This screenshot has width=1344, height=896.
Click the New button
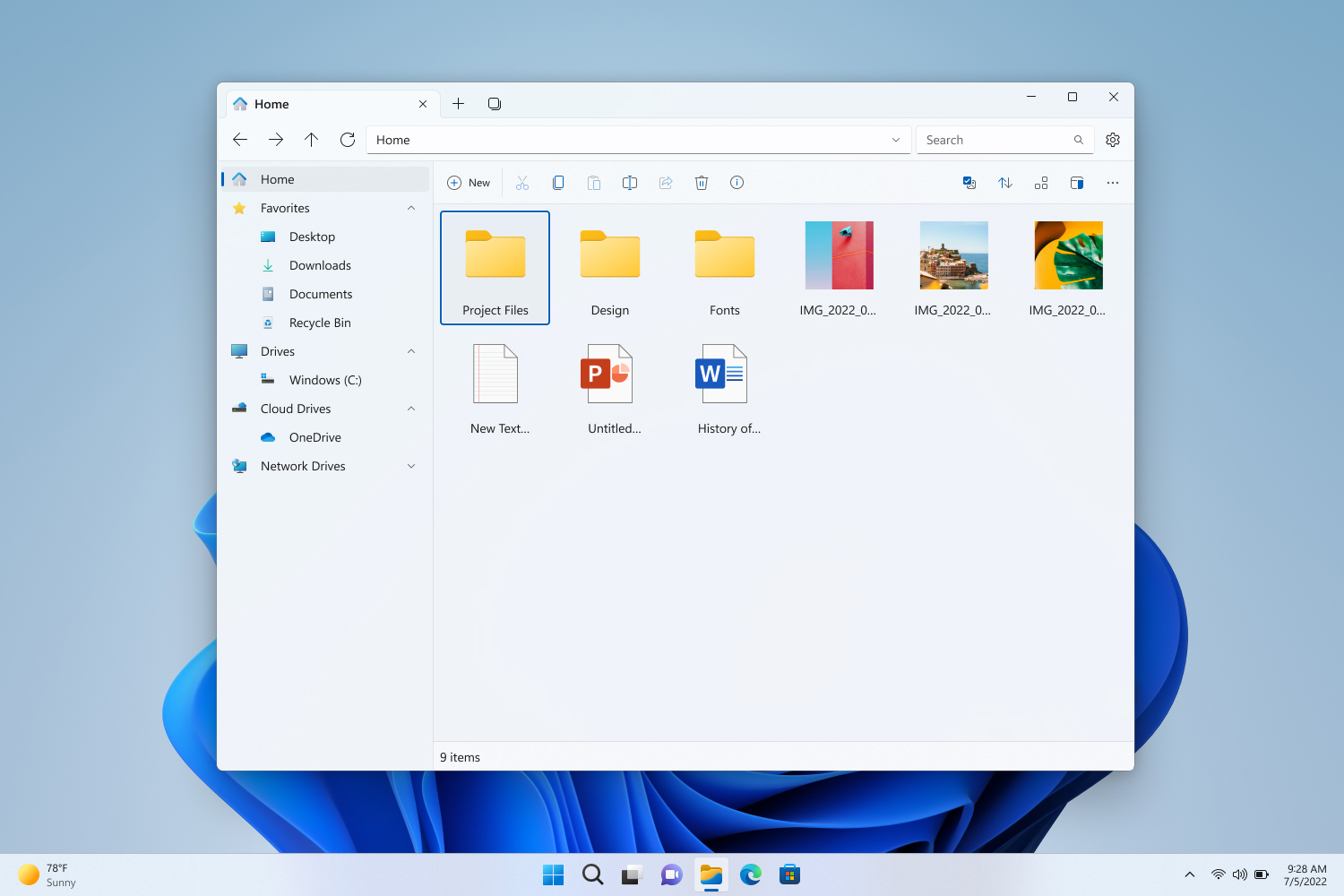pyautogui.click(x=469, y=183)
